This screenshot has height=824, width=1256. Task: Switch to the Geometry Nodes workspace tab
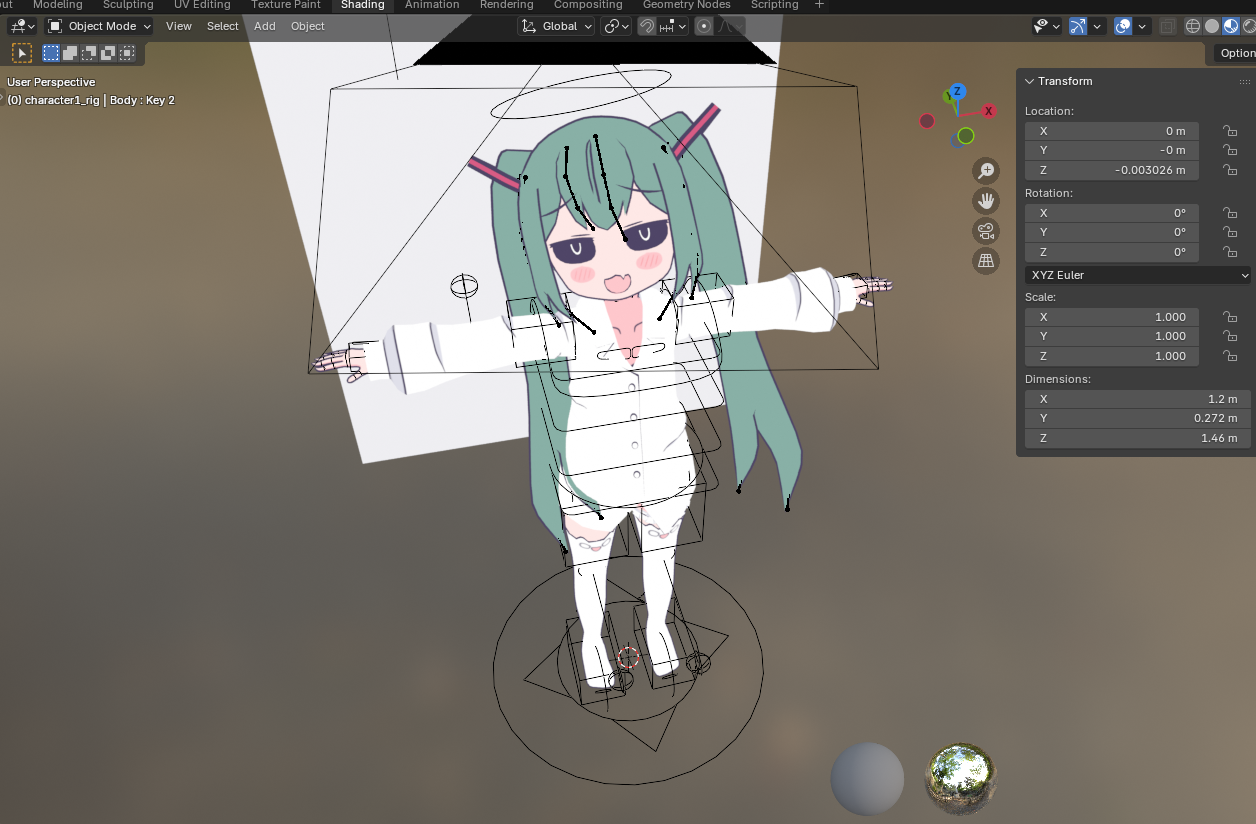pos(686,5)
